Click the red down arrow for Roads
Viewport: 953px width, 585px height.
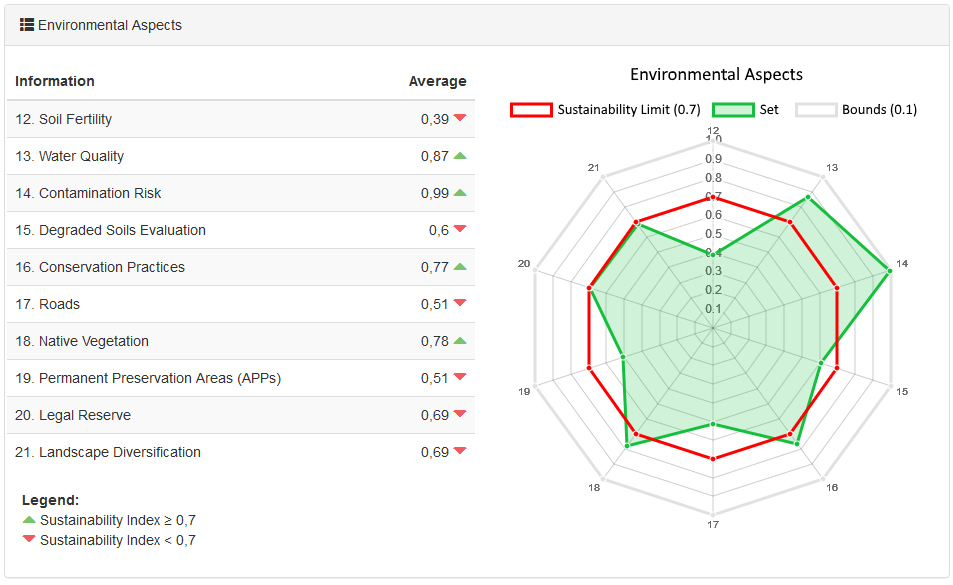click(x=460, y=303)
